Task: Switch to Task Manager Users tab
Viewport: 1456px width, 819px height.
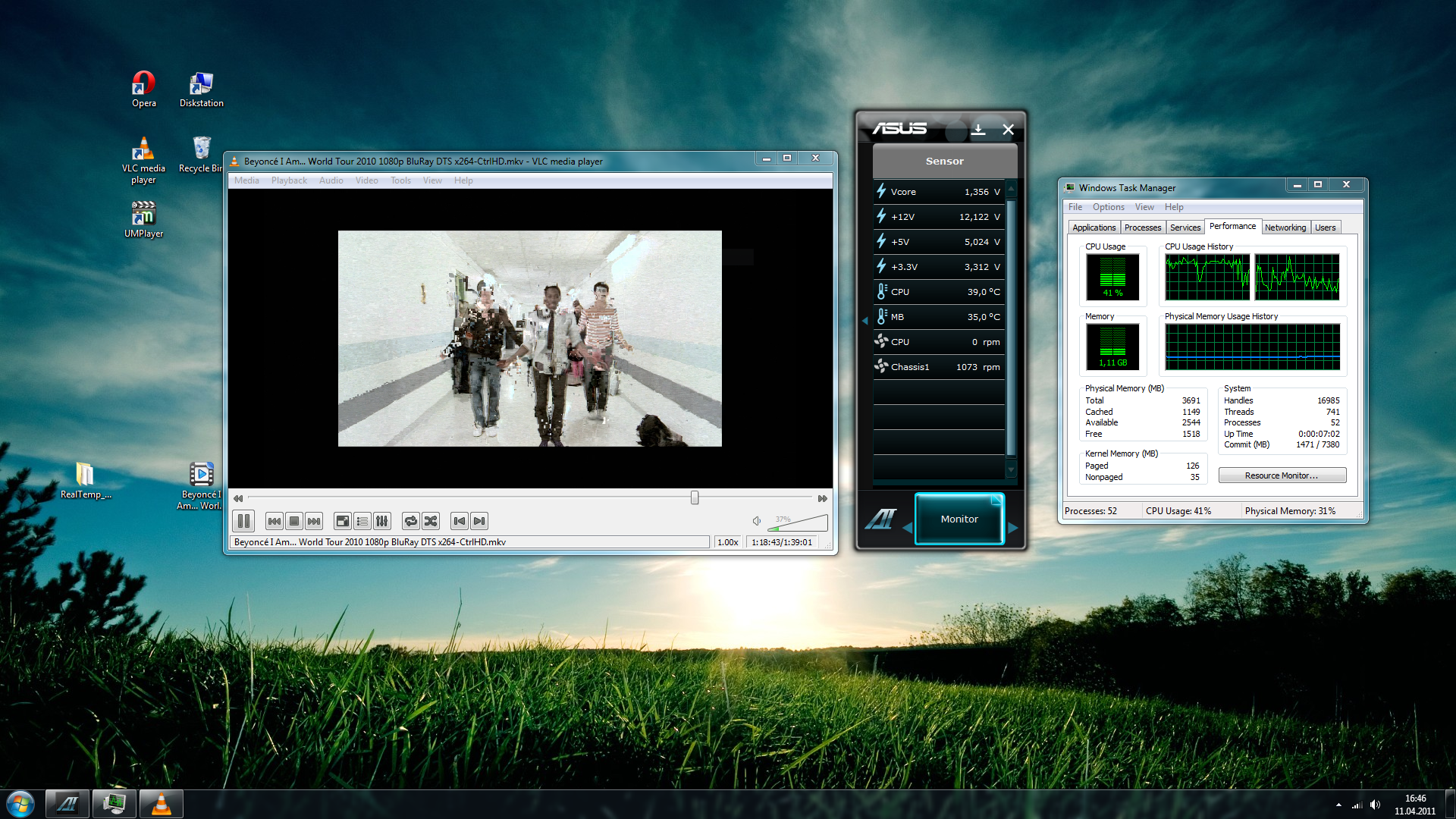Action: pos(1326,227)
